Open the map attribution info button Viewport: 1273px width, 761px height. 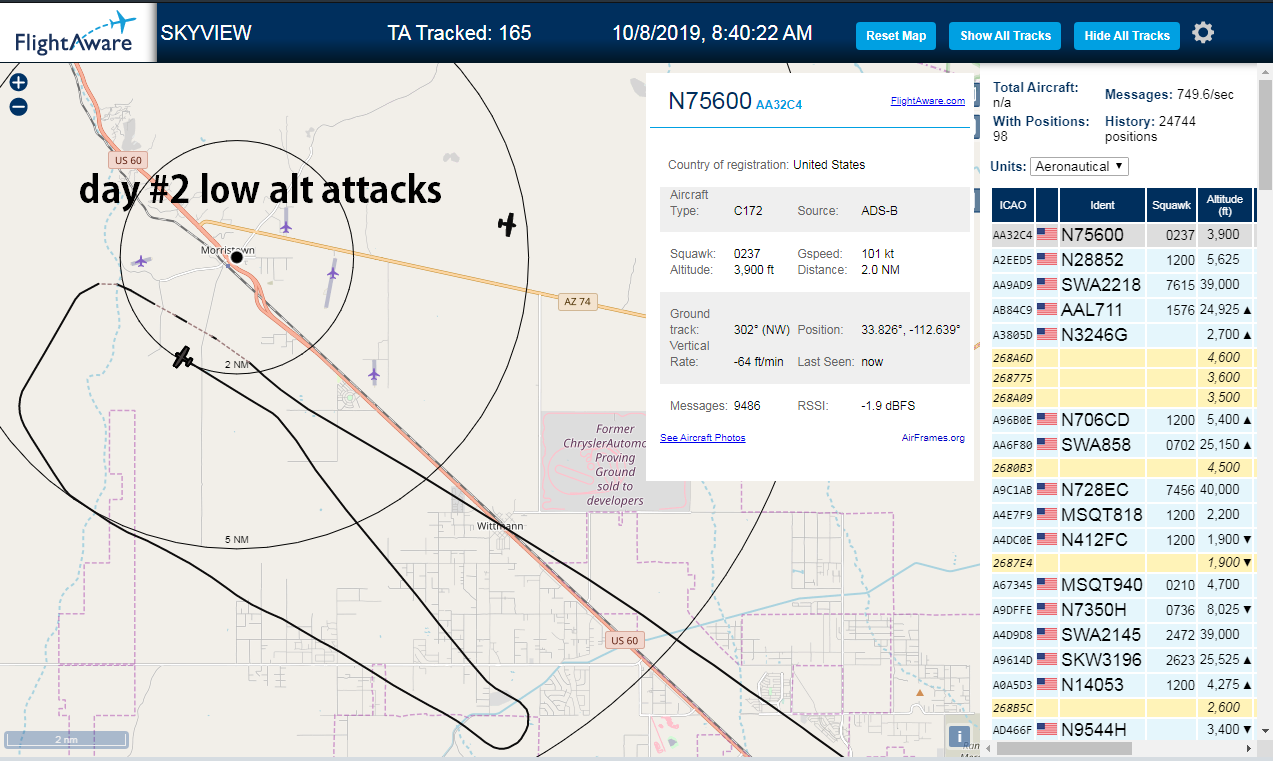tap(960, 737)
